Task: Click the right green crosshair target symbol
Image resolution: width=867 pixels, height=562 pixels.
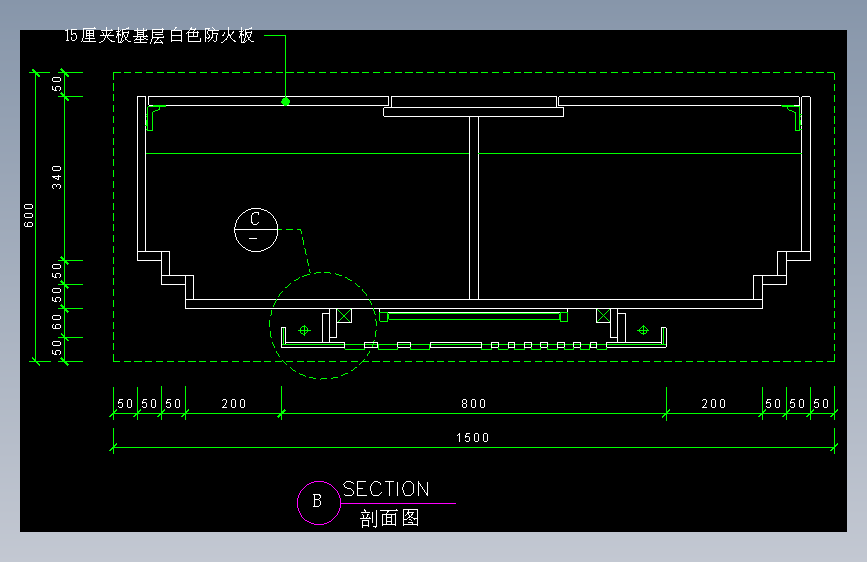Action: 643,330
